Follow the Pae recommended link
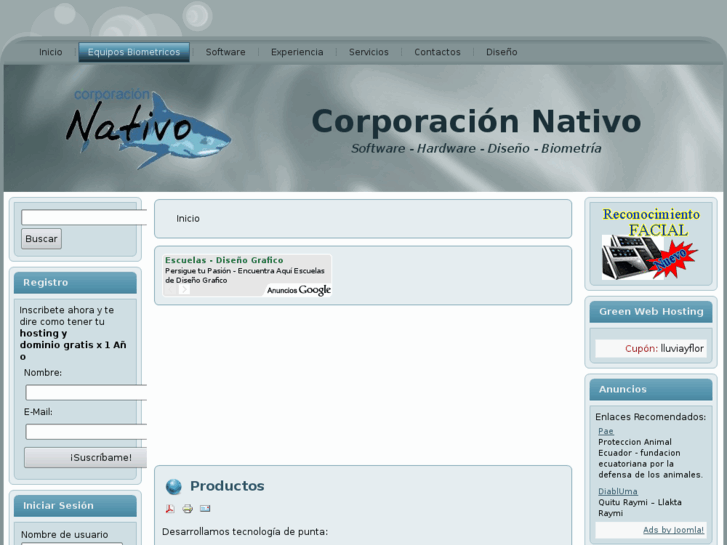 coord(606,431)
